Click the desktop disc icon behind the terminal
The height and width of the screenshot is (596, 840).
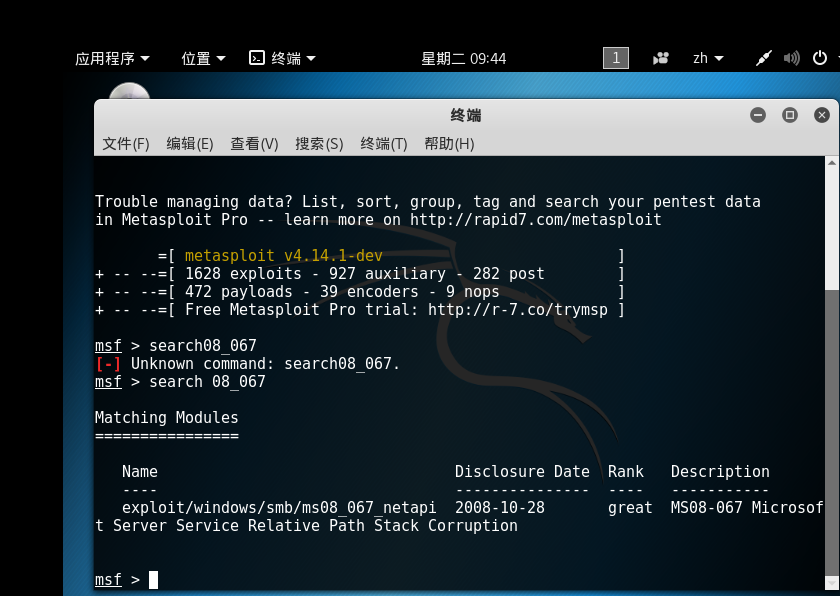[130, 91]
